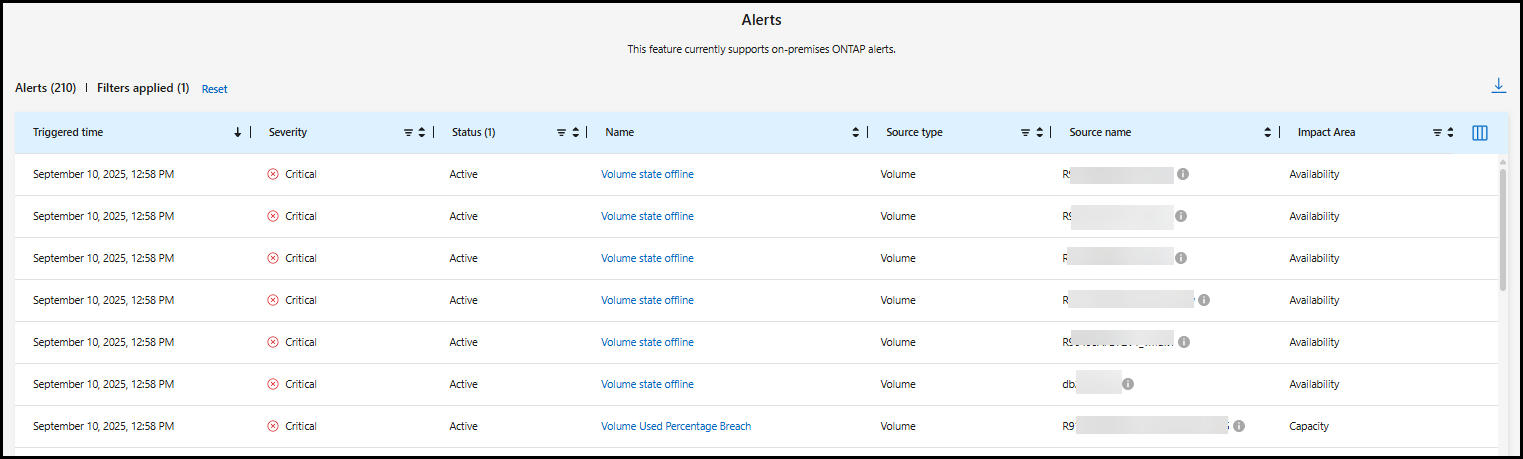
Task: Toggle sort on the Source name column
Action: pos(1268,132)
